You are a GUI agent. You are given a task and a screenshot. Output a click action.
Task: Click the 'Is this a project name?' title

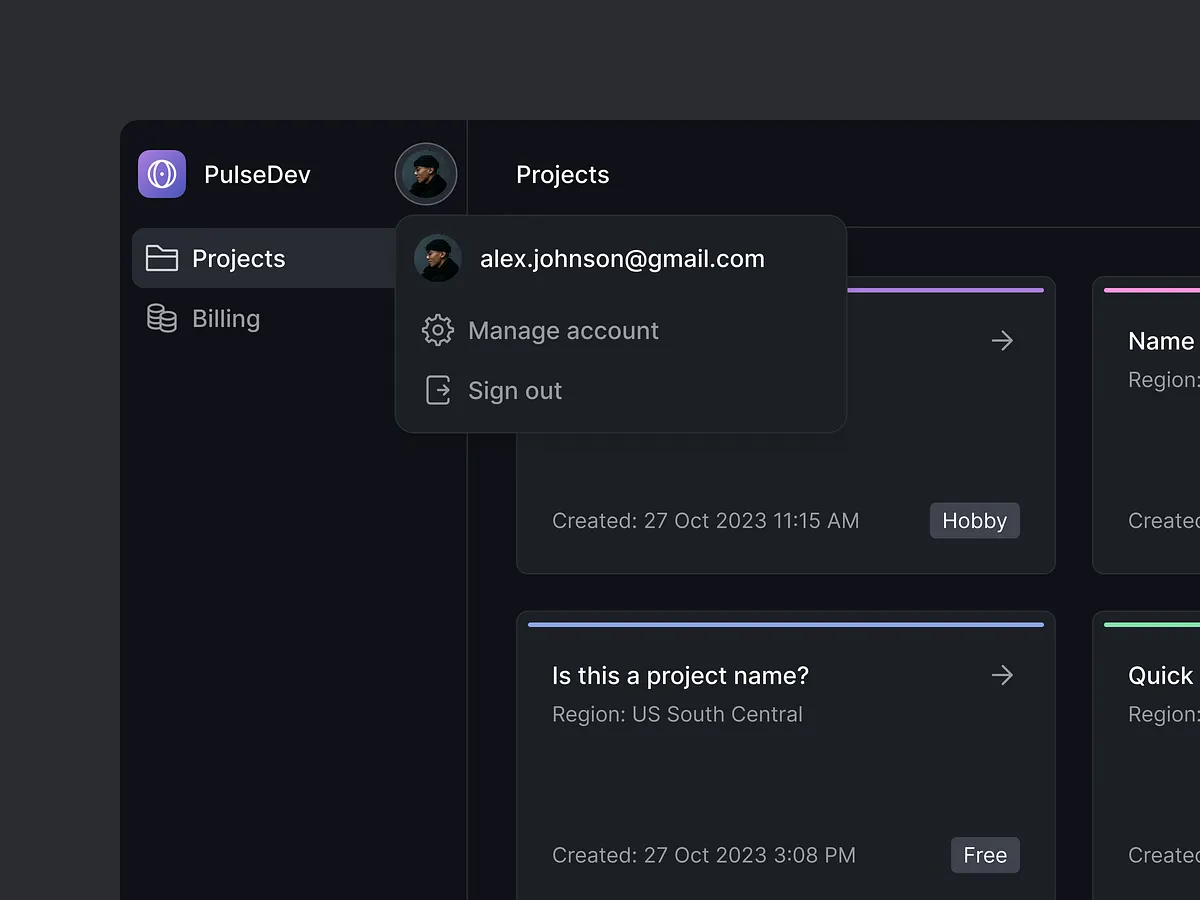tap(680, 676)
